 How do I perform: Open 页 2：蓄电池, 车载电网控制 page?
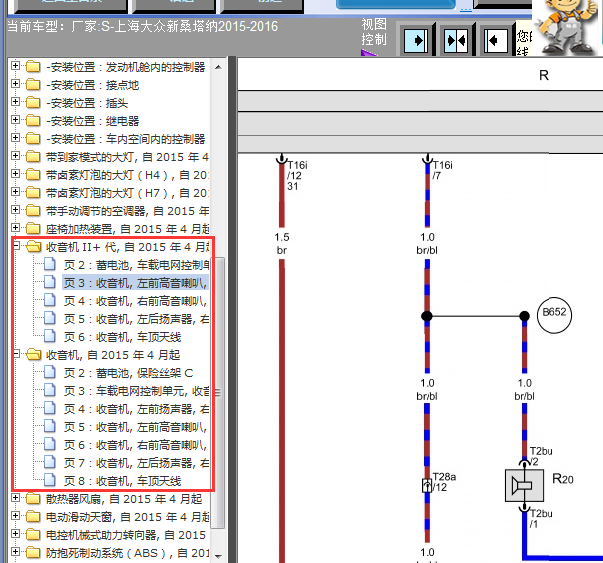tap(136, 265)
